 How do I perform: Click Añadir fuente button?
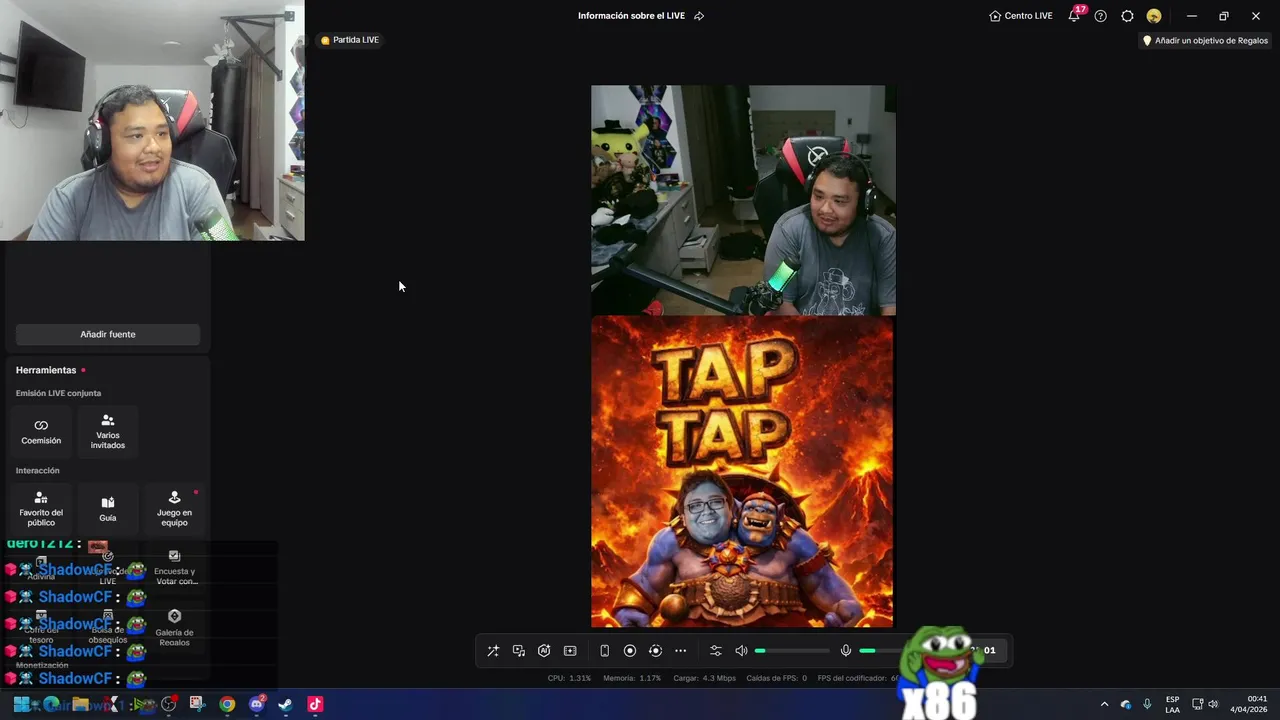[x=108, y=334]
